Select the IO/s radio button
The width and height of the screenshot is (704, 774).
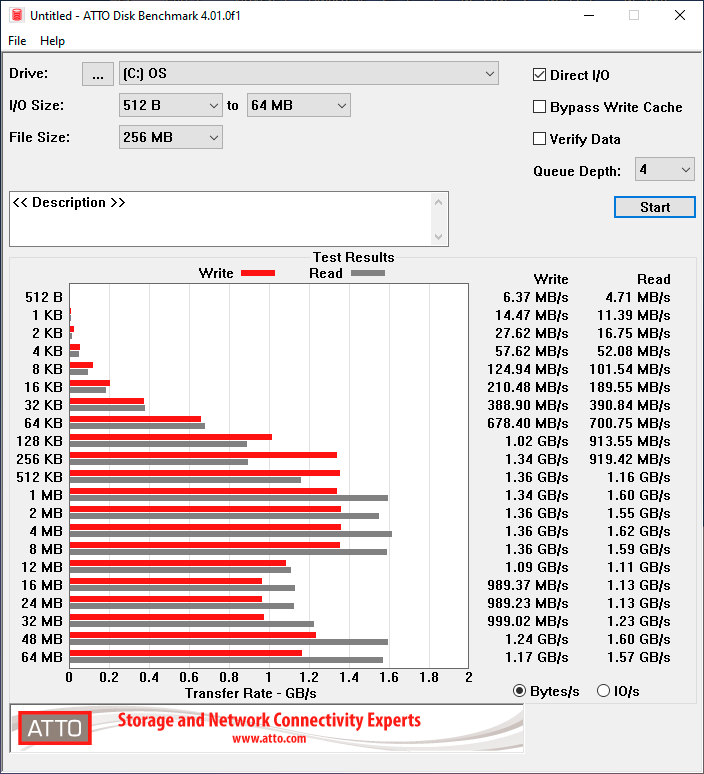(603, 691)
